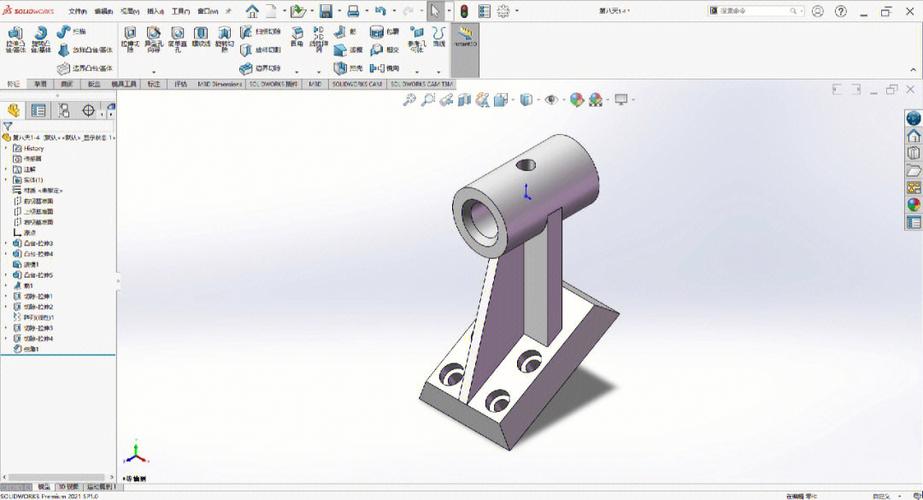The width and height of the screenshot is (923, 500).
Task: Click the Rebuild traffic light icon
Action: pyautogui.click(x=464, y=11)
